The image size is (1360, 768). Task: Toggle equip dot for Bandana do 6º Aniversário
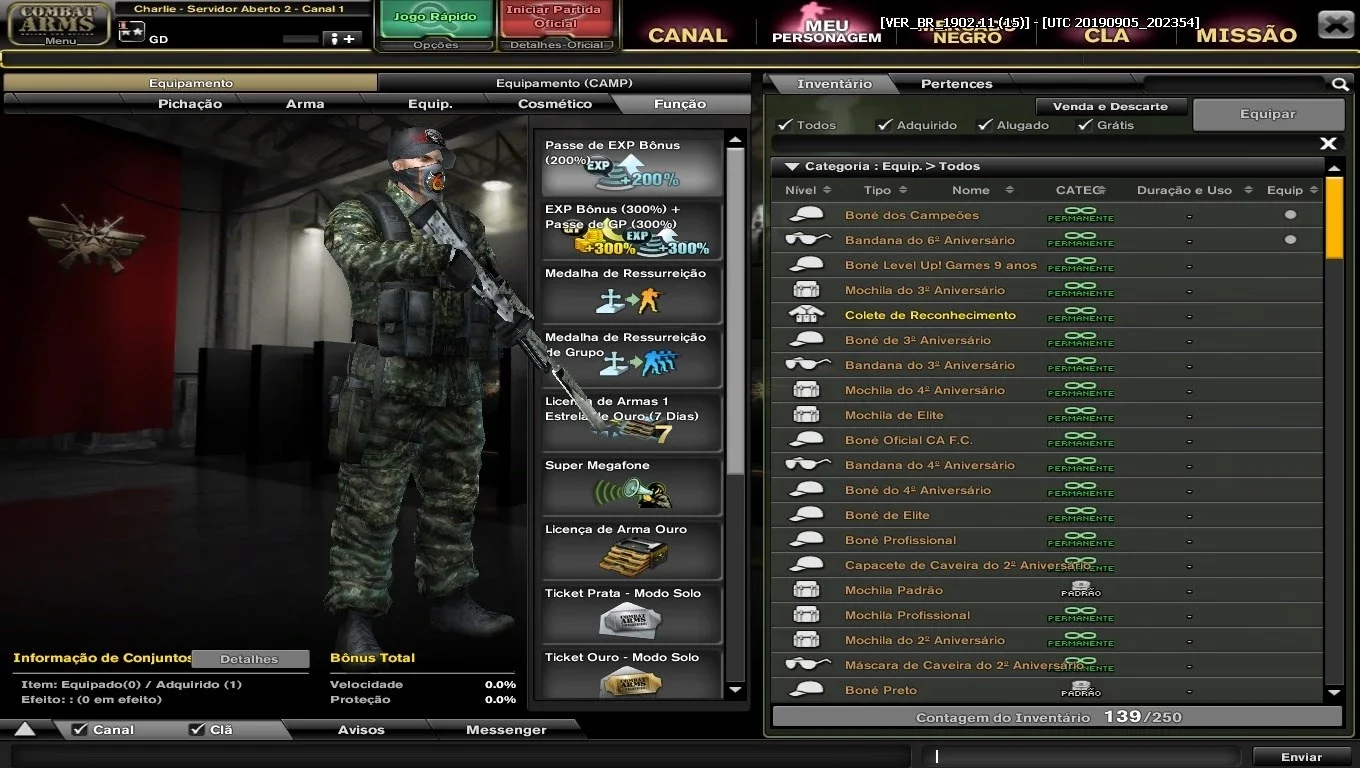pos(1290,240)
